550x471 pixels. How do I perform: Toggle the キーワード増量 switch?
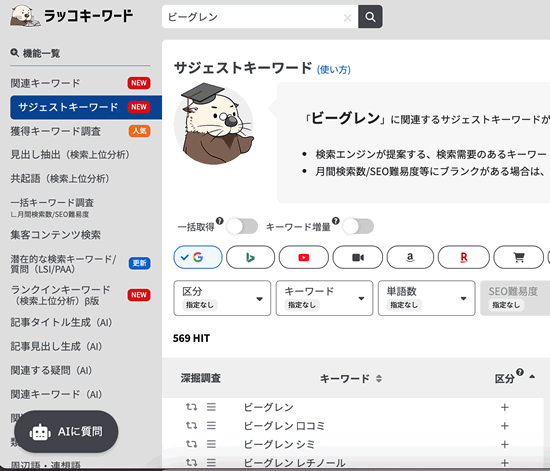click(x=358, y=226)
